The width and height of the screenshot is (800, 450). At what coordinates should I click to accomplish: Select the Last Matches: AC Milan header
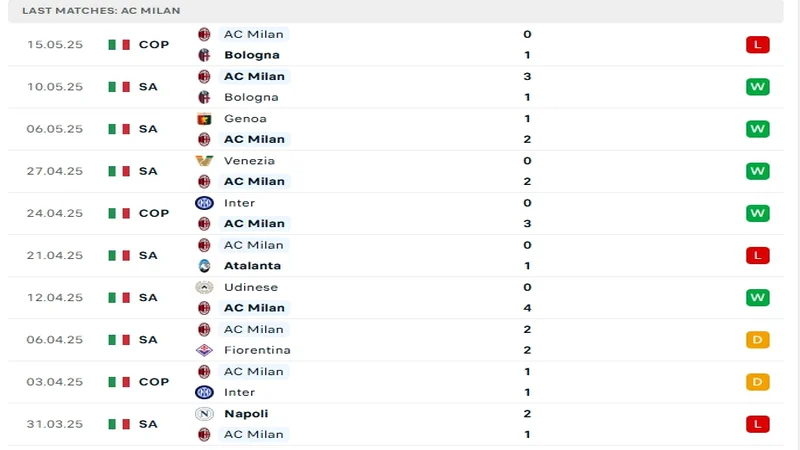(101, 10)
